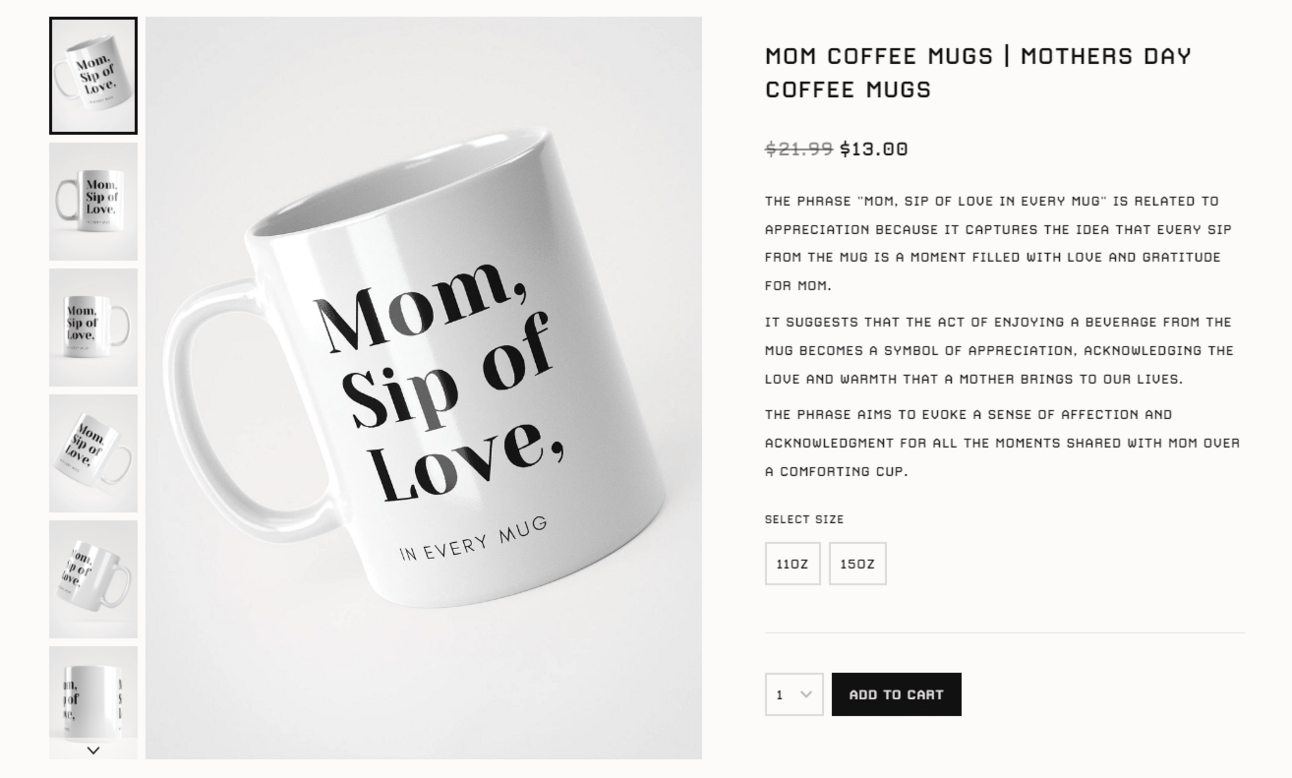
Task: Click the Select Size label
Action: pos(804,519)
